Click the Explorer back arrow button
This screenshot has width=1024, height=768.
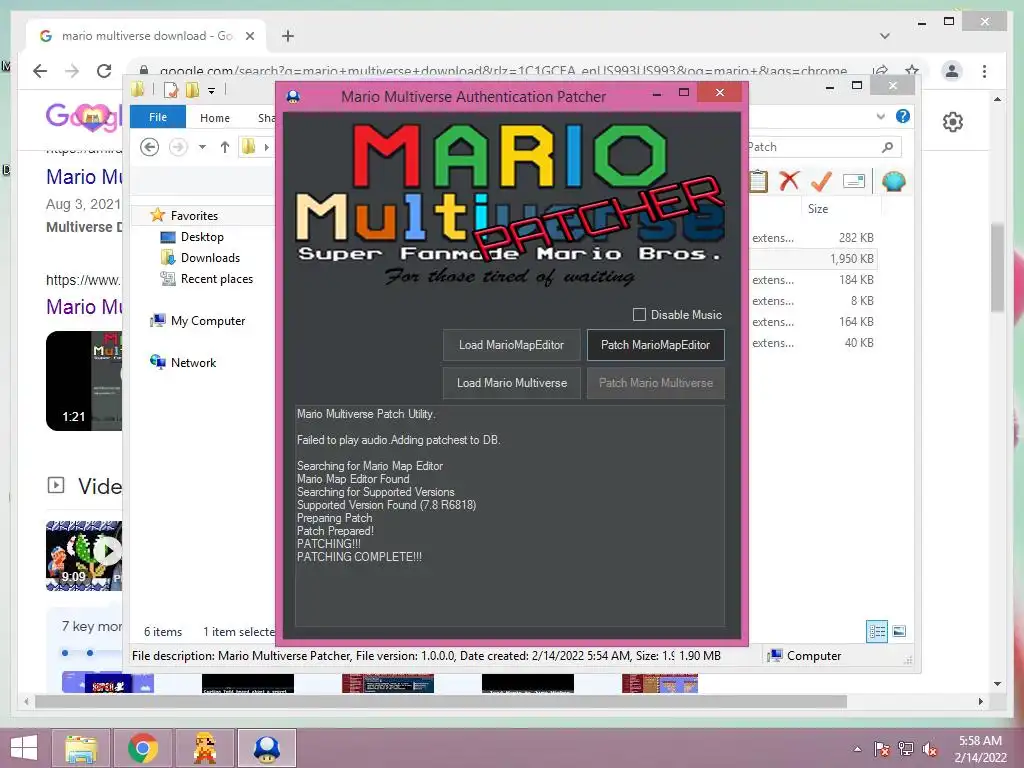[x=150, y=147]
